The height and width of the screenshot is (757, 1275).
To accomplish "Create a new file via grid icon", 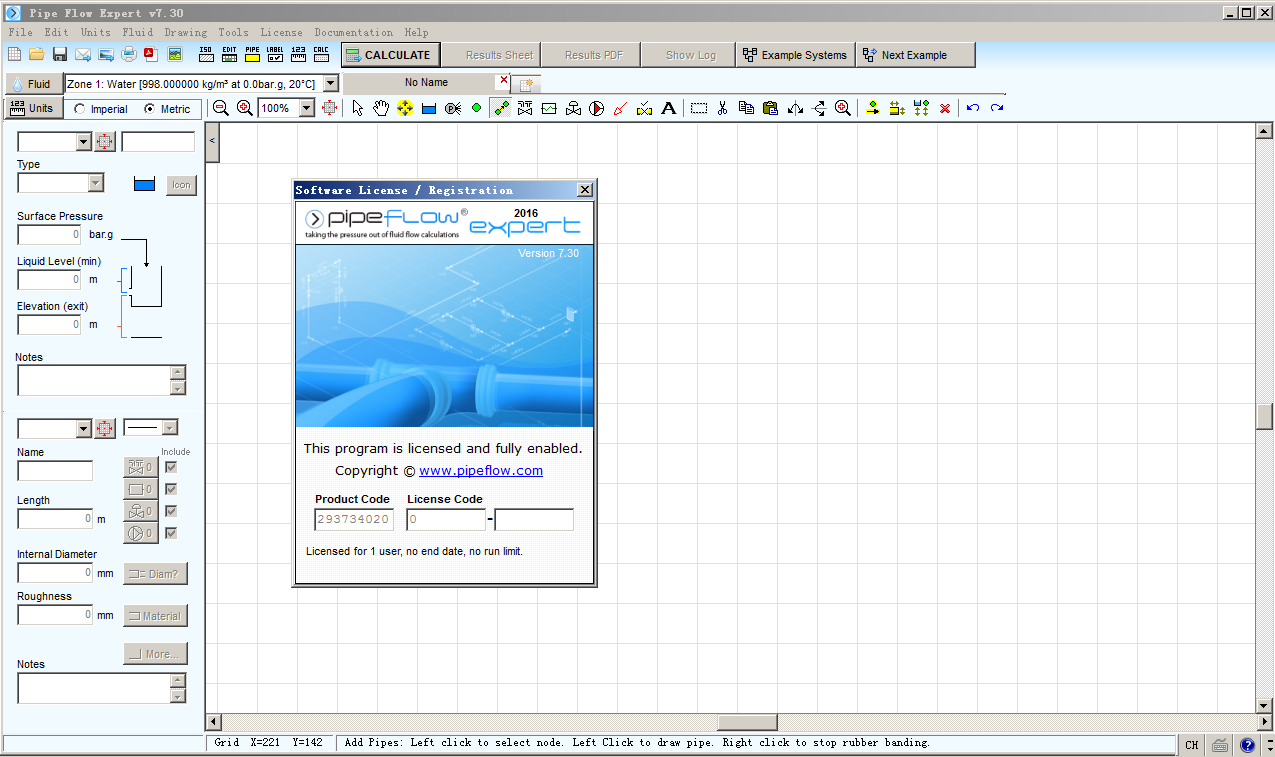I will [x=15, y=54].
